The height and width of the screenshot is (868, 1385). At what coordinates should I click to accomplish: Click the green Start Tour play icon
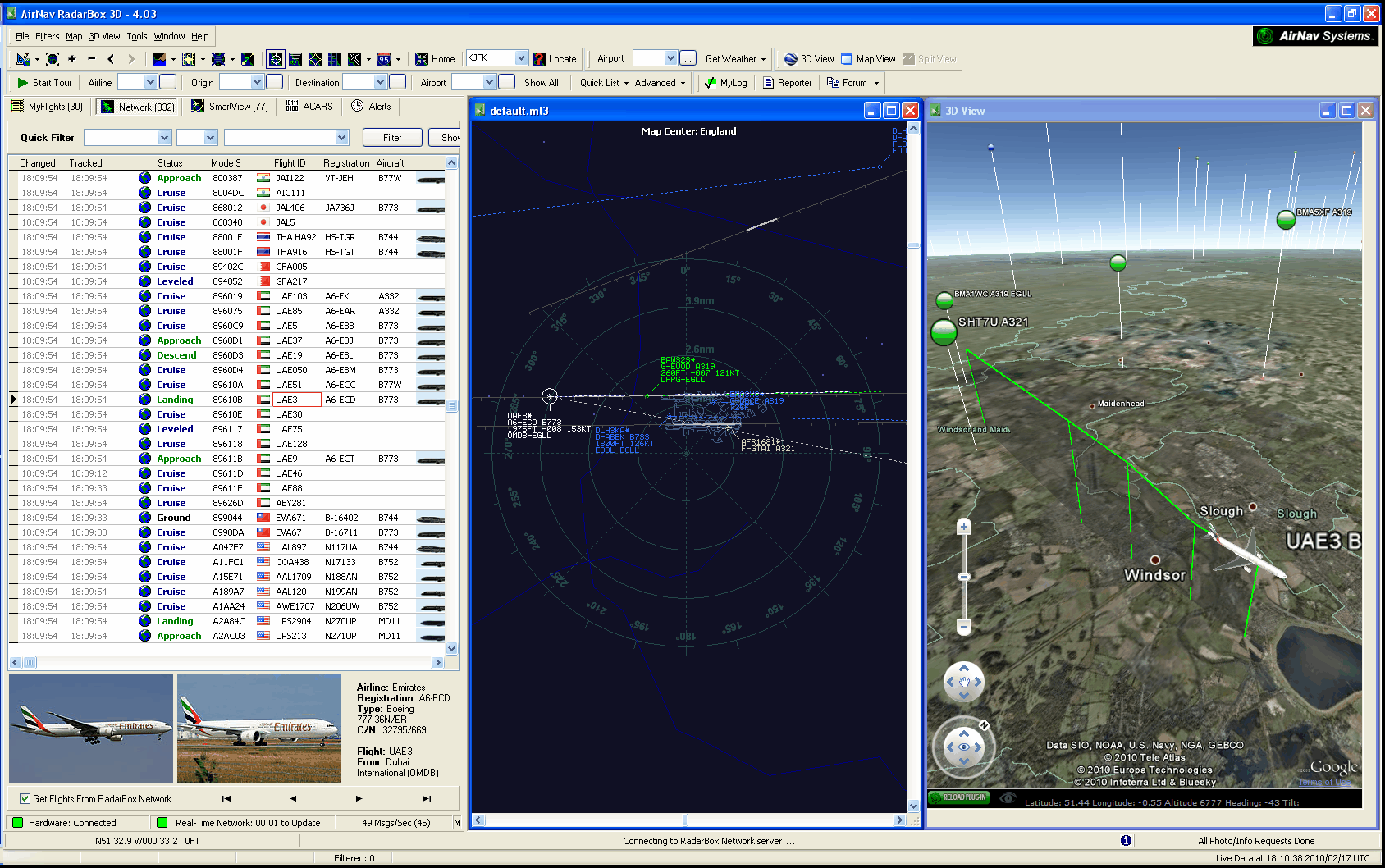click(x=23, y=83)
